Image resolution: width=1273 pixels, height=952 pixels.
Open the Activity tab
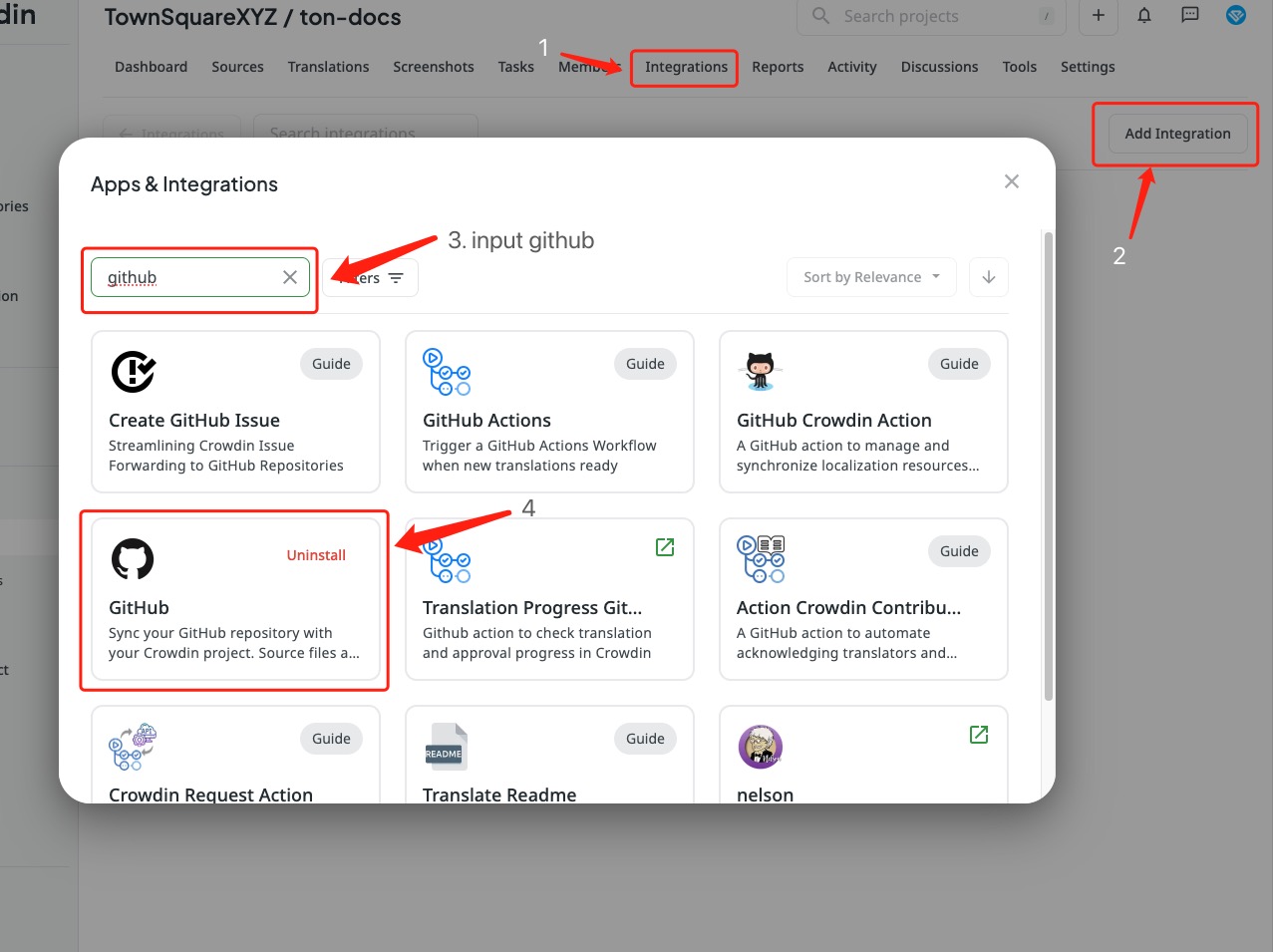[852, 67]
